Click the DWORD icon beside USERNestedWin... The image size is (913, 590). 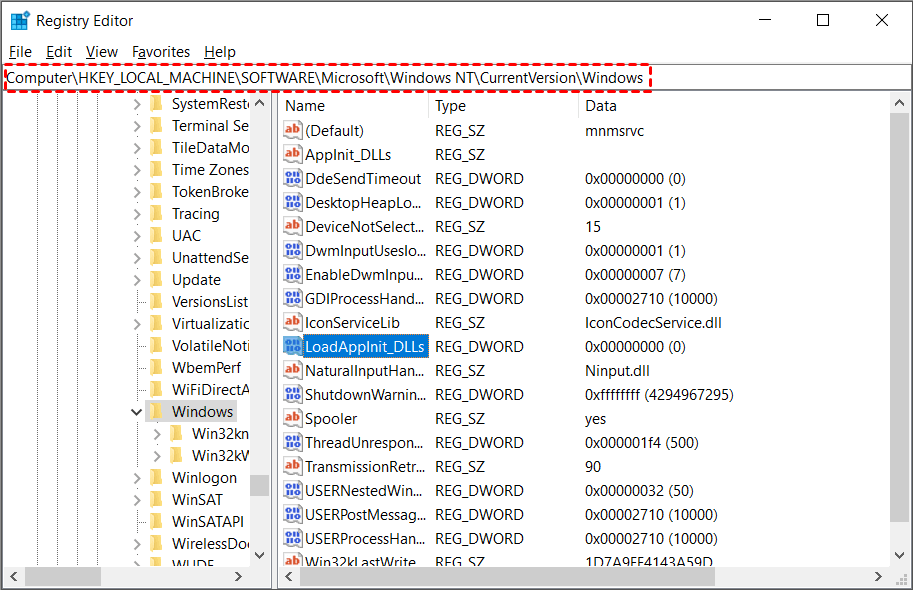coord(292,490)
